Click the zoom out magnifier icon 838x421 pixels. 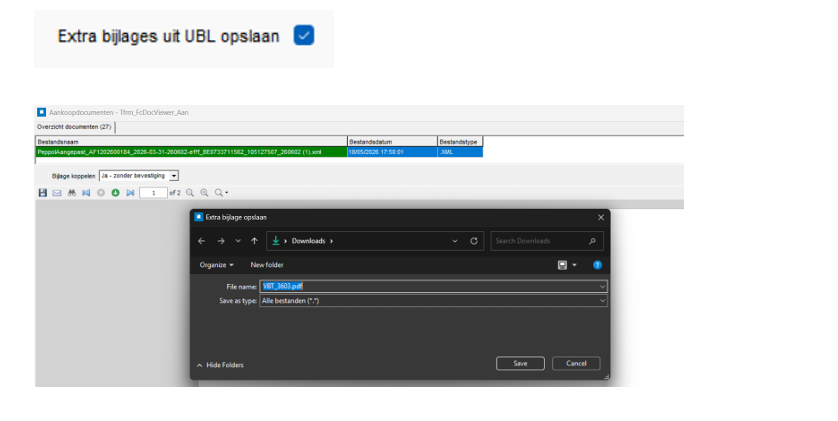[190, 193]
